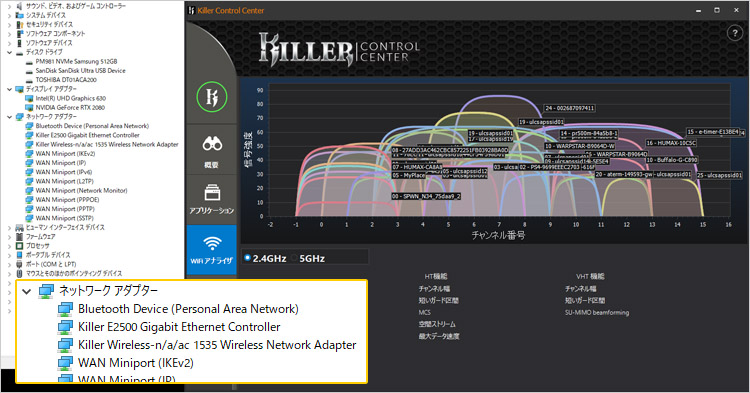Click chart label 10 - WARPSTAR-B9064D-W
750x393 pixels.
pos(580,146)
